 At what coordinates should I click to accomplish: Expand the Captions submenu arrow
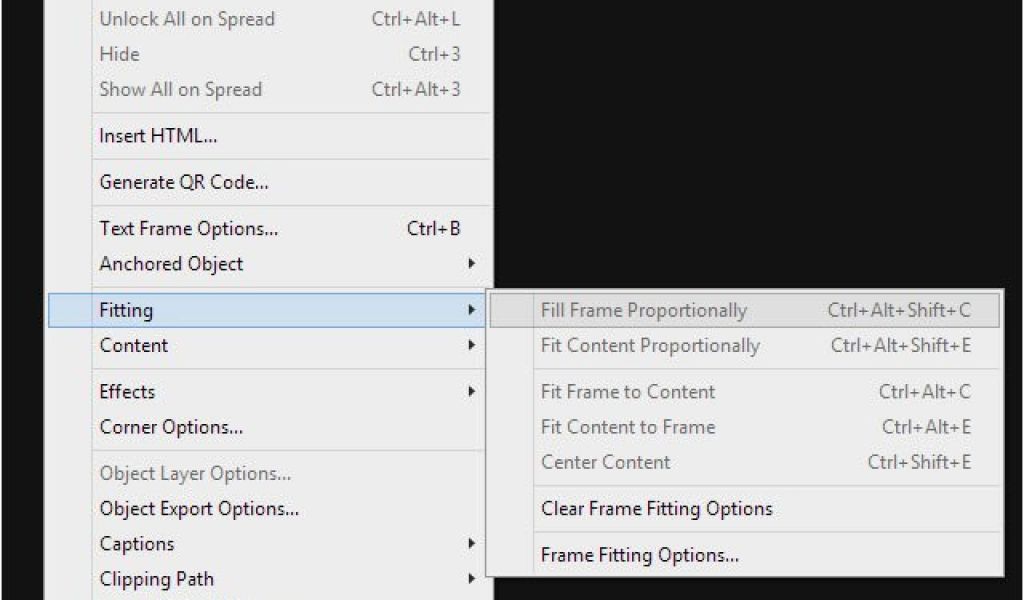[x=471, y=544]
